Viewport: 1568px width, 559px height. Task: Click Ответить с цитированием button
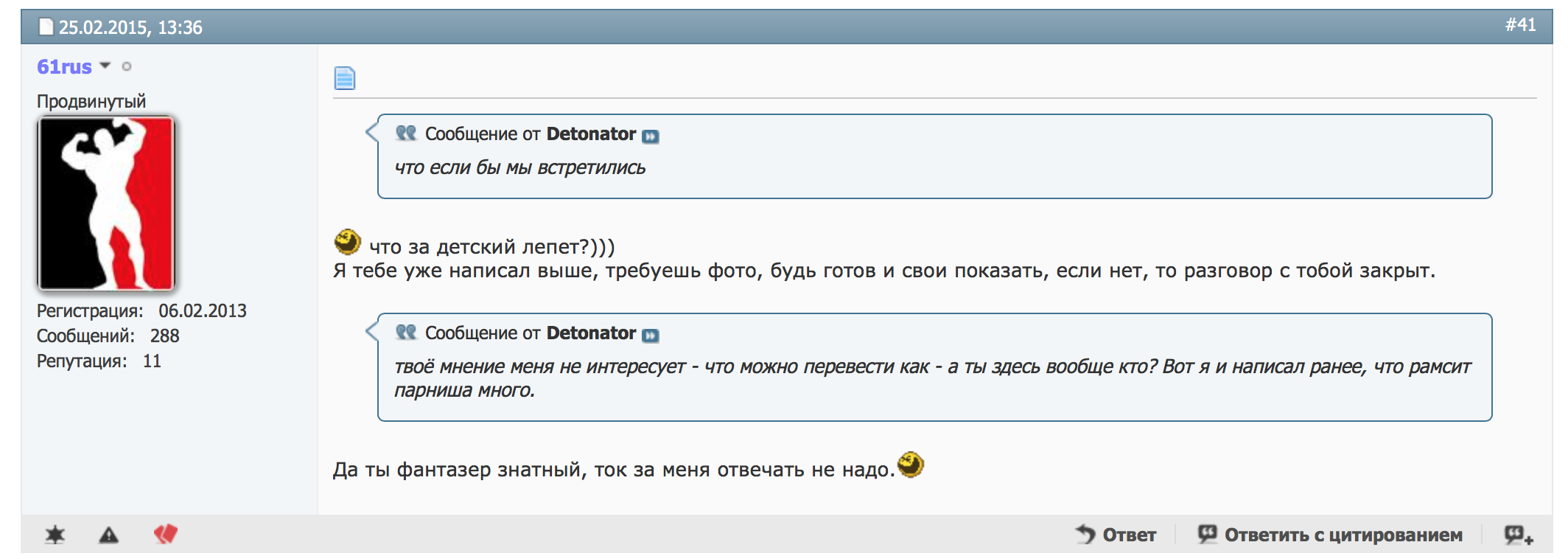1330,535
